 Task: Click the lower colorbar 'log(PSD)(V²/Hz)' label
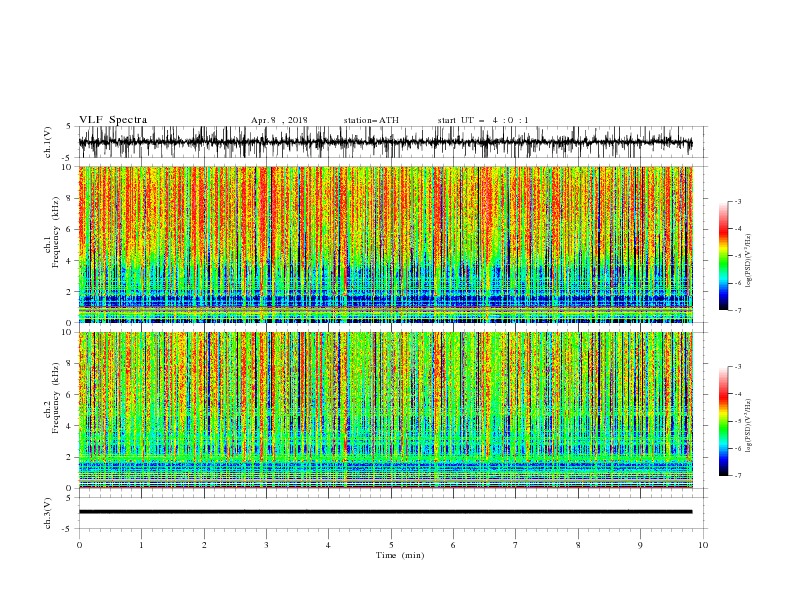[x=749, y=425]
